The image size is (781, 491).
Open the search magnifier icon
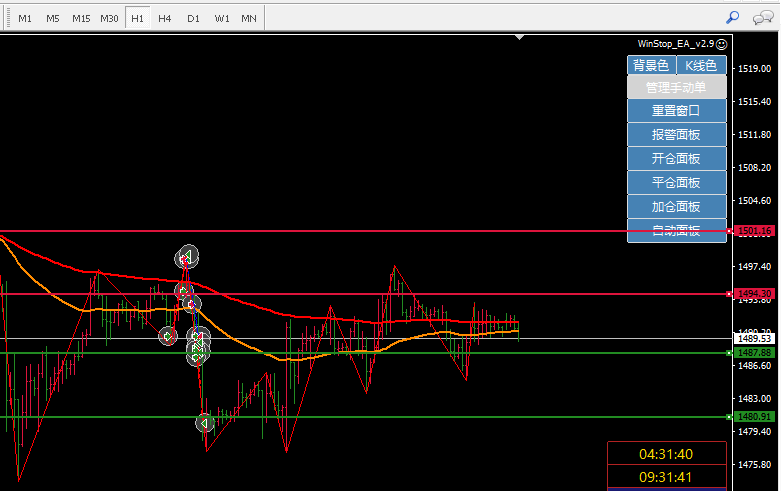point(732,18)
